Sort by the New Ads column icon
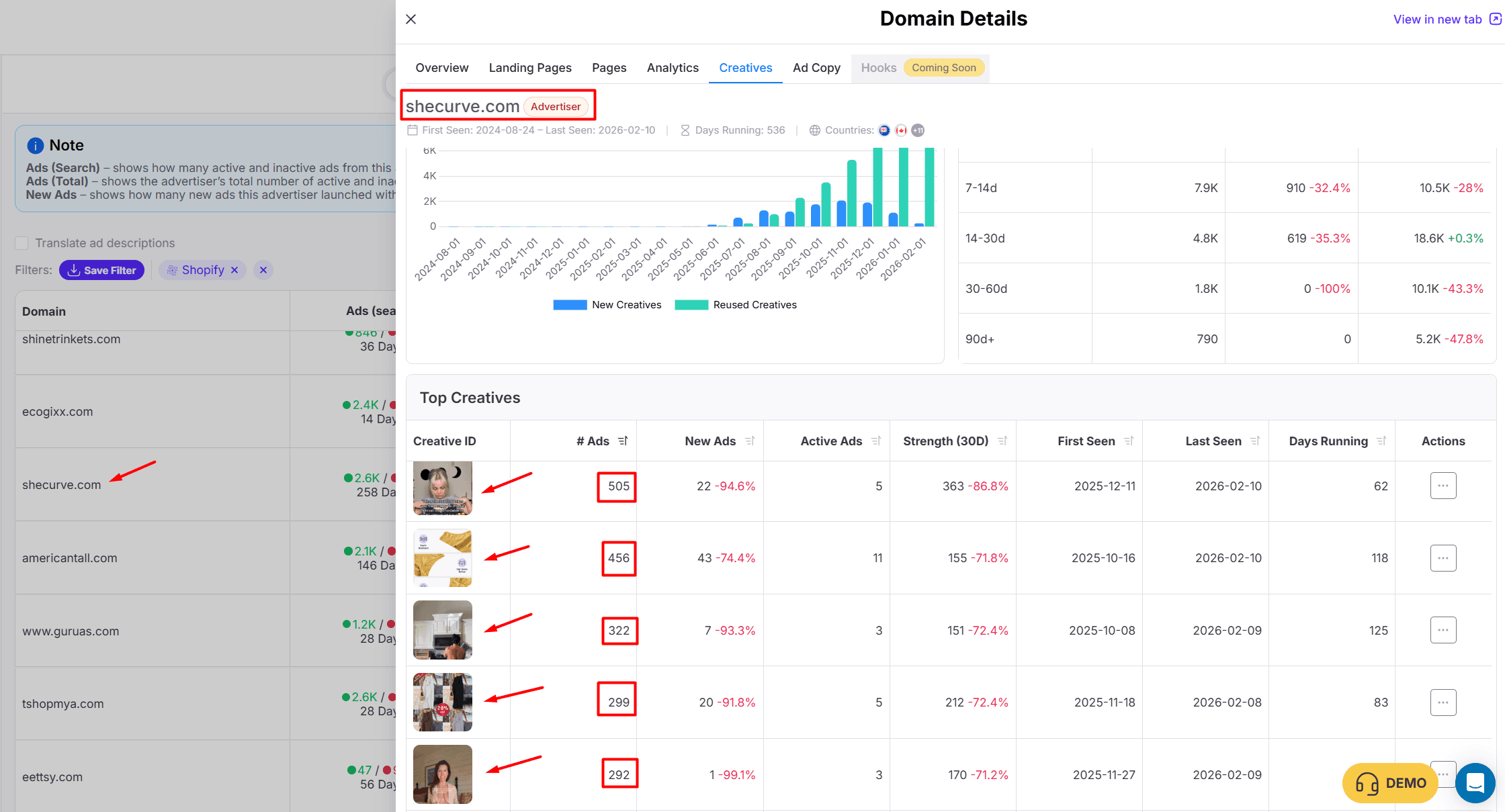This screenshot has width=1505, height=812. click(x=750, y=441)
